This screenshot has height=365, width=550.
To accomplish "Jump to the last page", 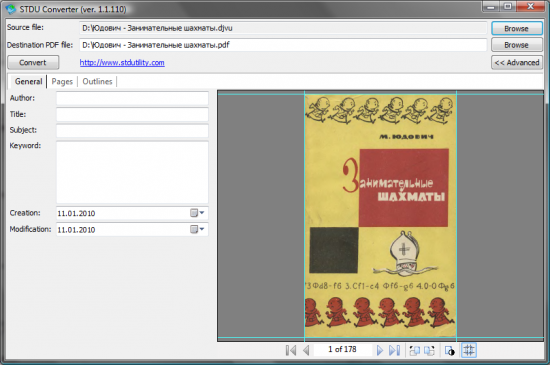I will 394,350.
